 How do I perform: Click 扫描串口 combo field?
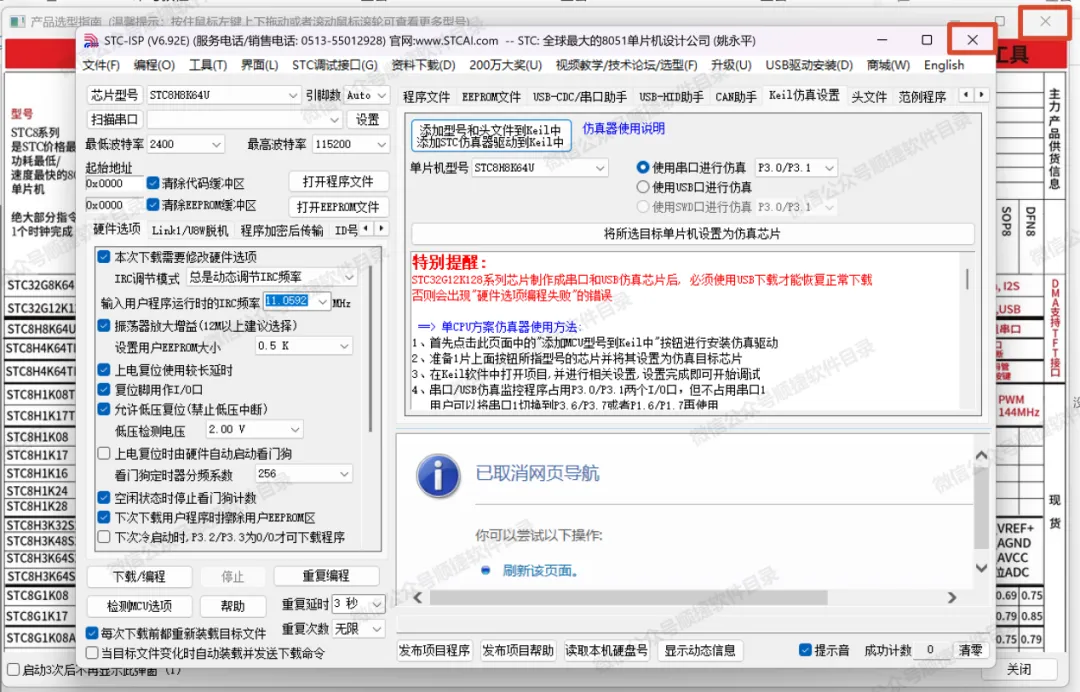point(244,120)
